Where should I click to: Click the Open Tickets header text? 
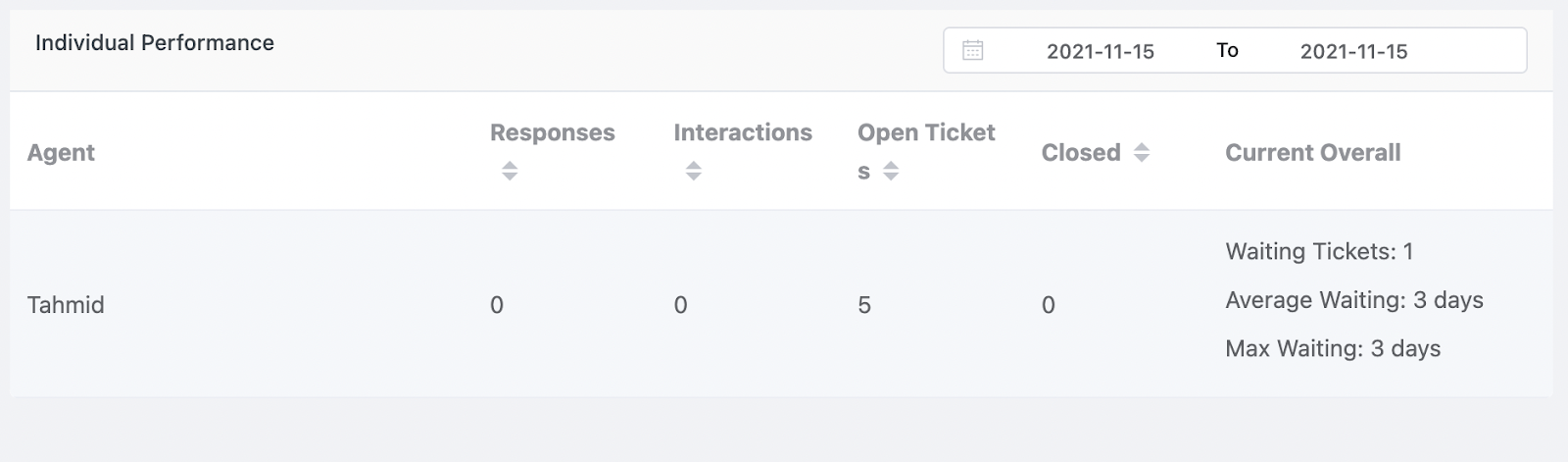tap(925, 132)
